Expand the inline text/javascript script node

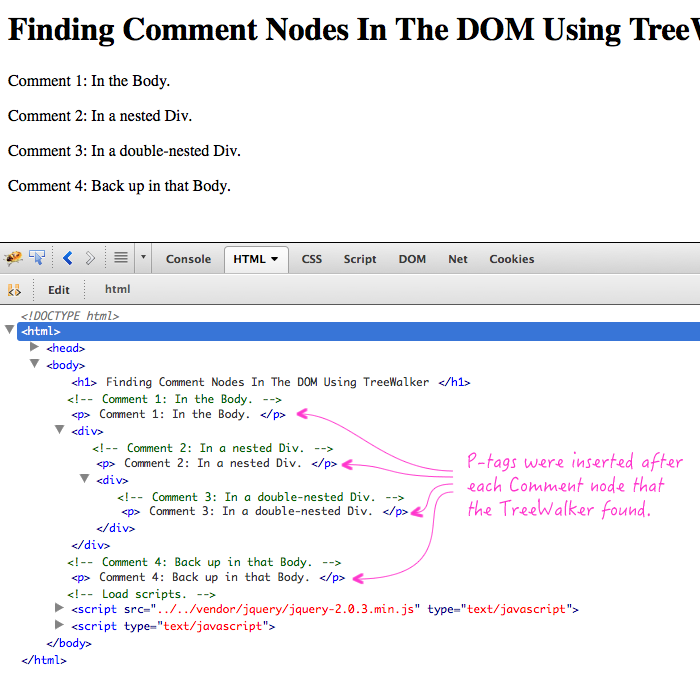pyautogui.click(x=59, y=624)
